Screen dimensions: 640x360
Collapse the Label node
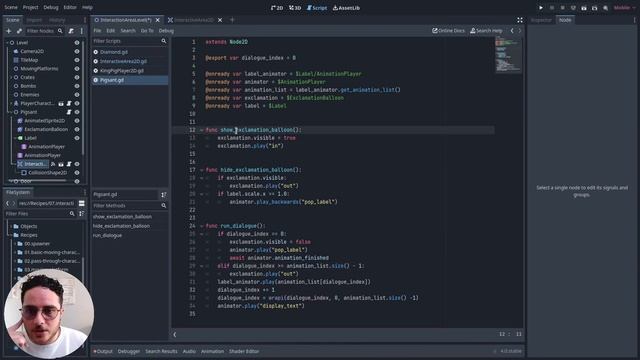15,138
